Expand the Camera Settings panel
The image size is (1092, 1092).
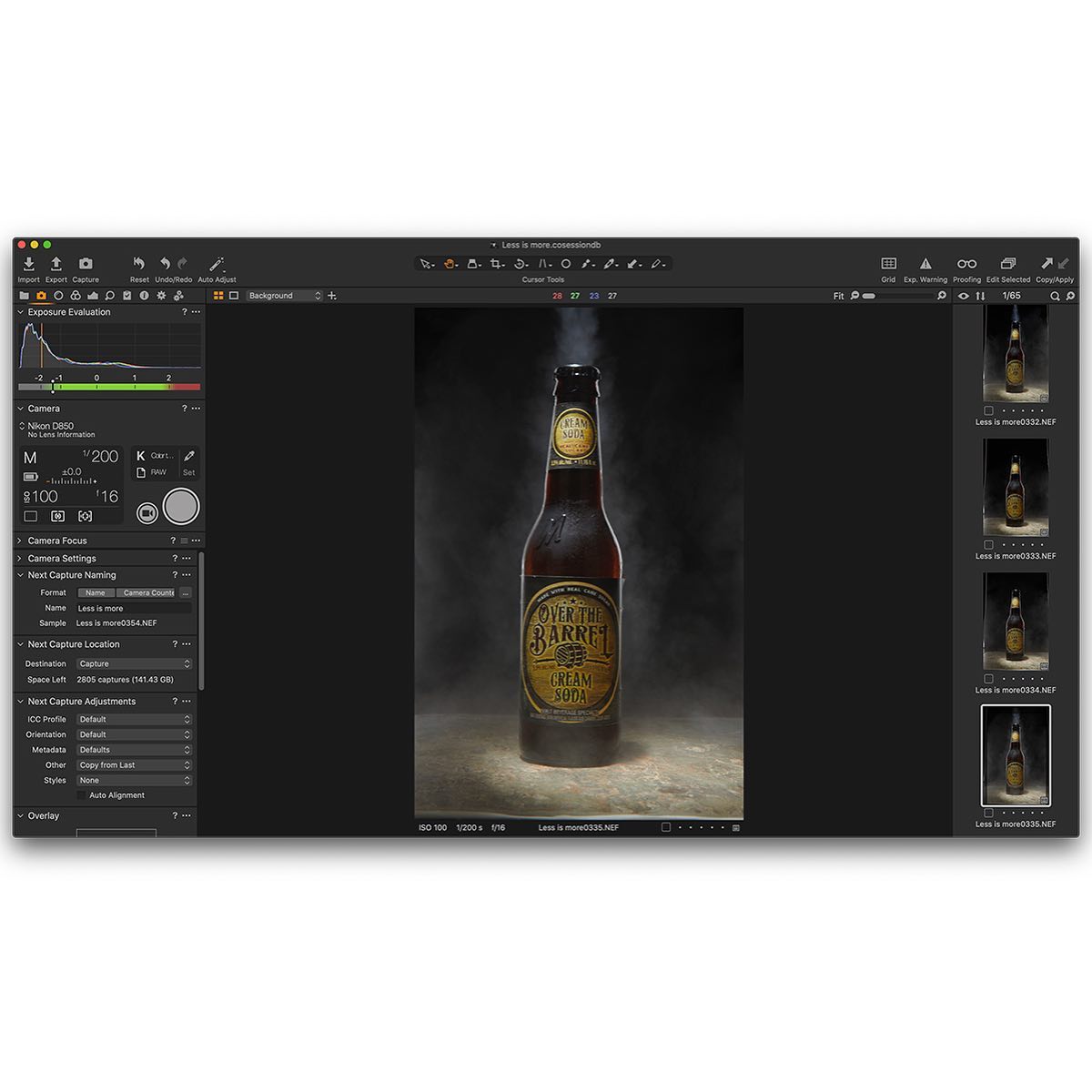(21, 558)
